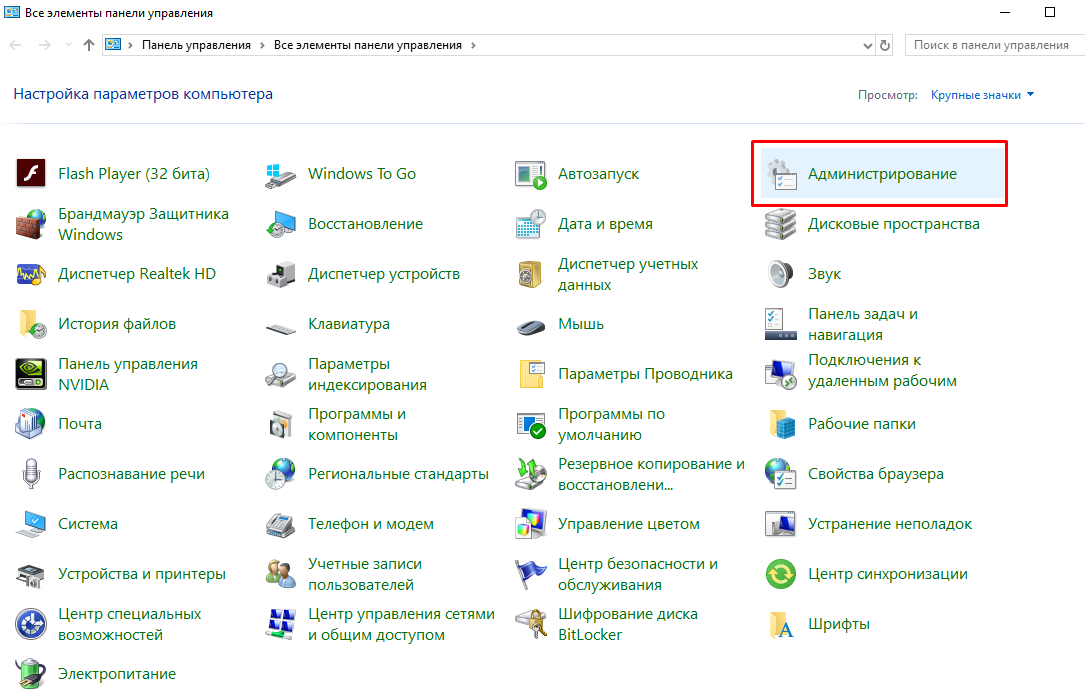
Task: Maximize the Control Panel window
Action: (x=1050, y=12)
